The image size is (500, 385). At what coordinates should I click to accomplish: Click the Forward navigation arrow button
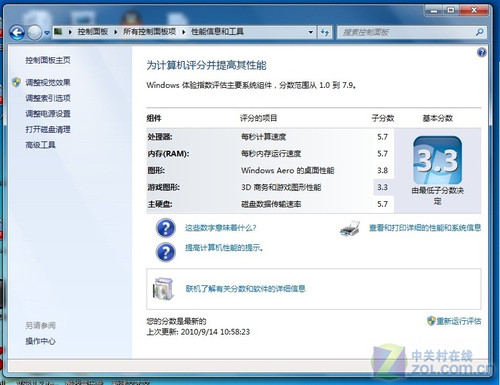[34, 33]
